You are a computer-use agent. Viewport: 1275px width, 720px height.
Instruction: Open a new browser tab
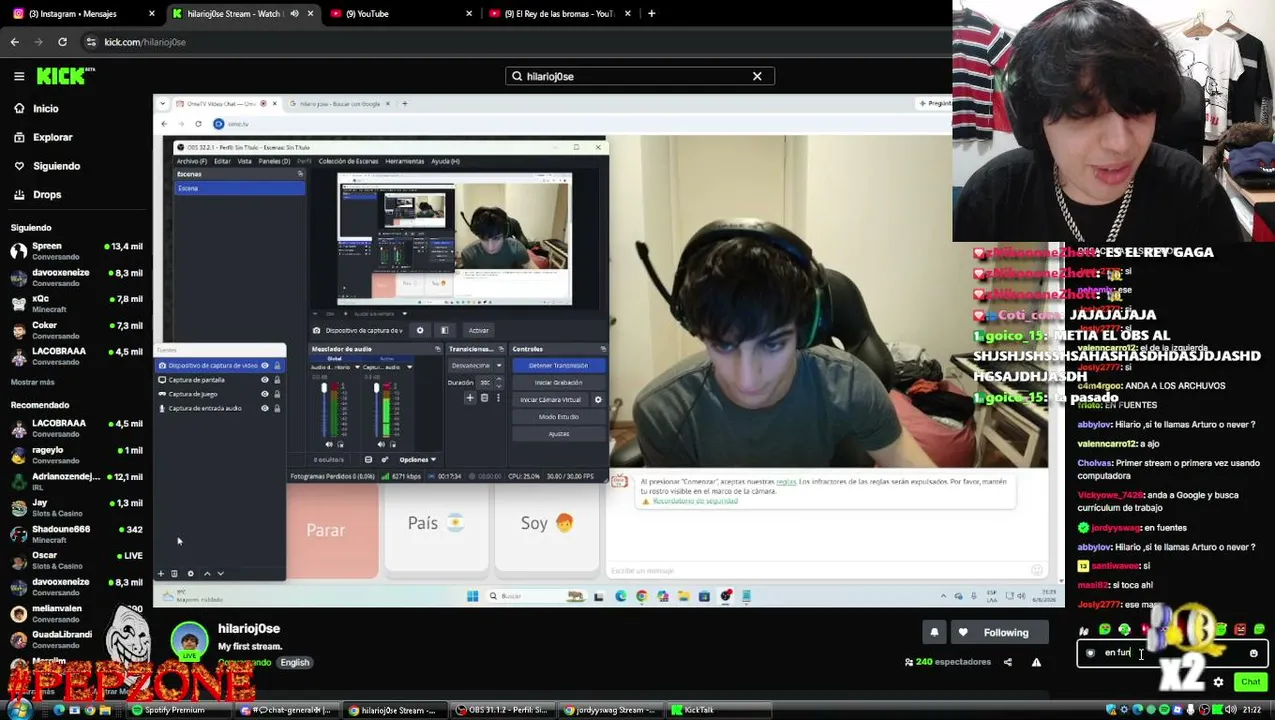click(x=651, y=13)
